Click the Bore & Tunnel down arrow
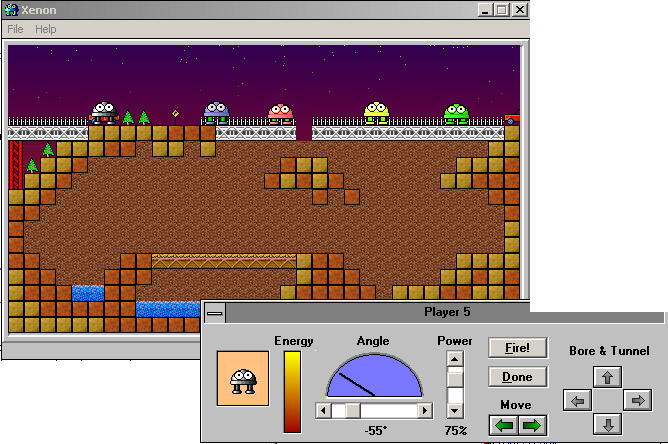This screenshot has height=444, width=668. pos(608,425)
